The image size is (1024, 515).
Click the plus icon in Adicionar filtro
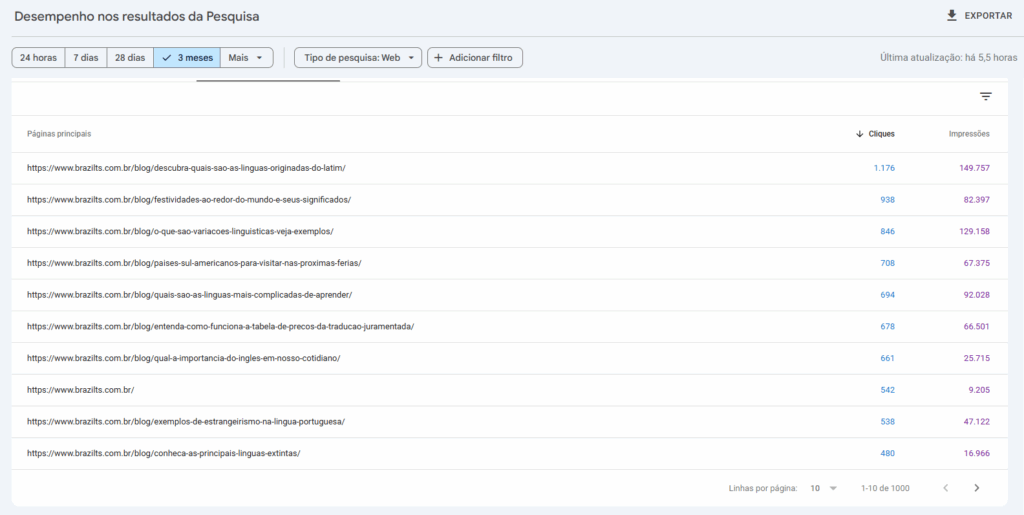pyautogui.click(x=438, y=58)
